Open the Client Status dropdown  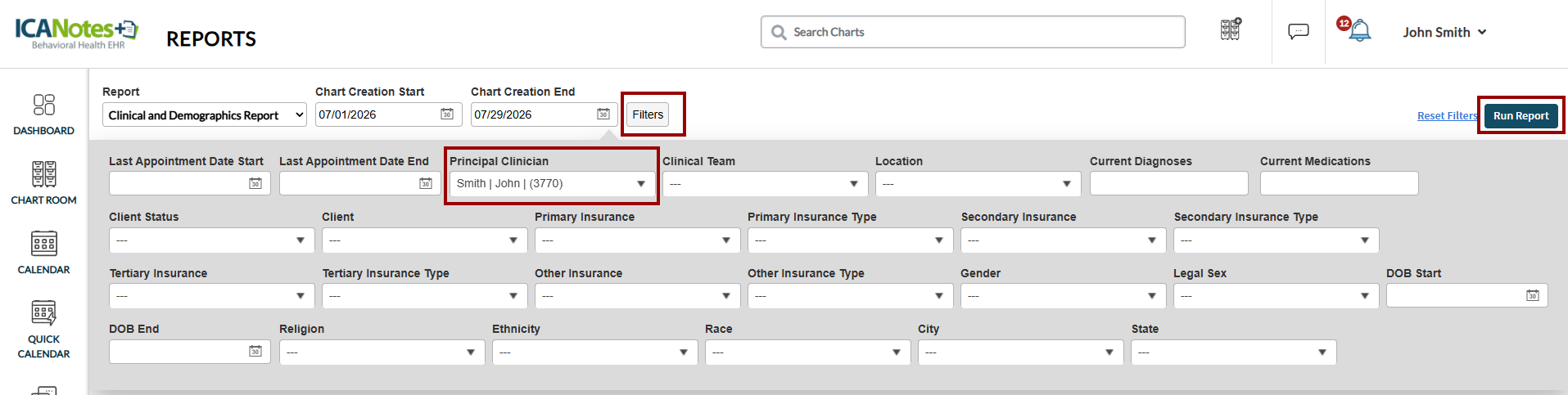211,240
